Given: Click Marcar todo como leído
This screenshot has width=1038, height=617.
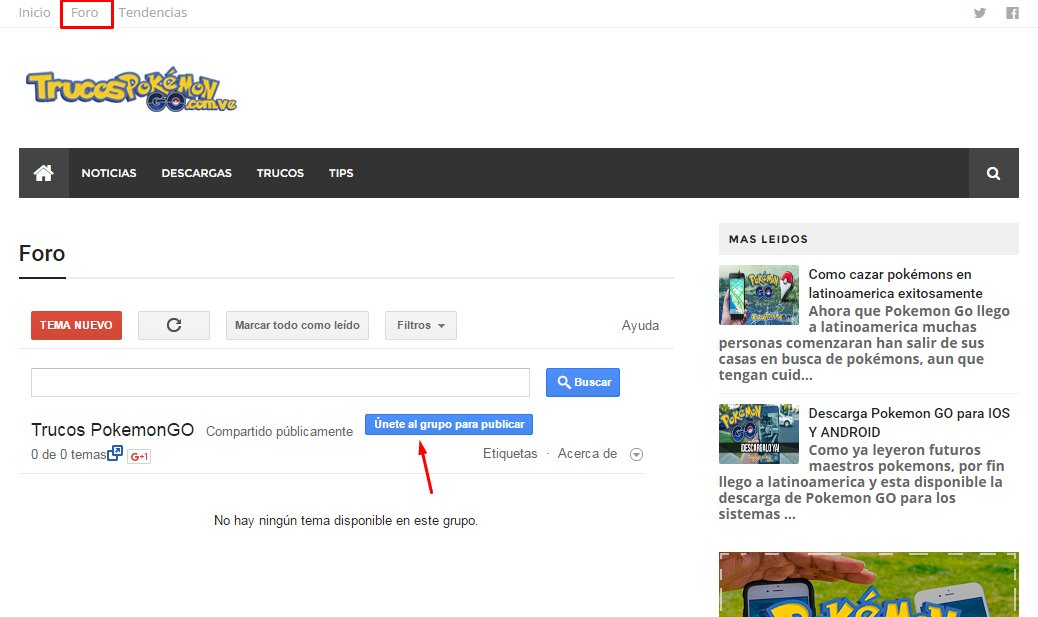Looking at the screenshot, I should coord(297,325).
